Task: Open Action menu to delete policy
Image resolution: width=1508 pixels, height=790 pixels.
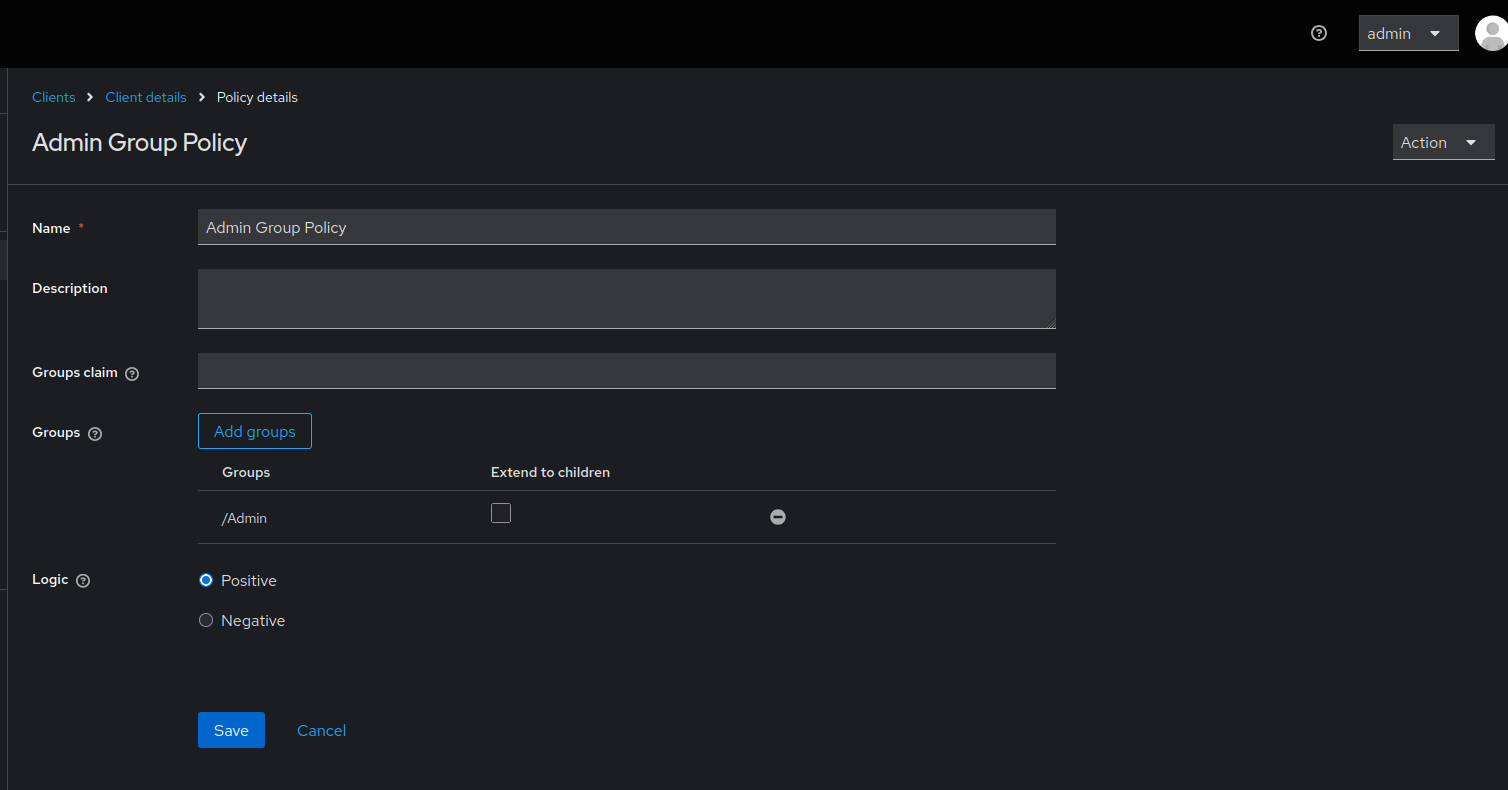Action: coord(1442,142)
